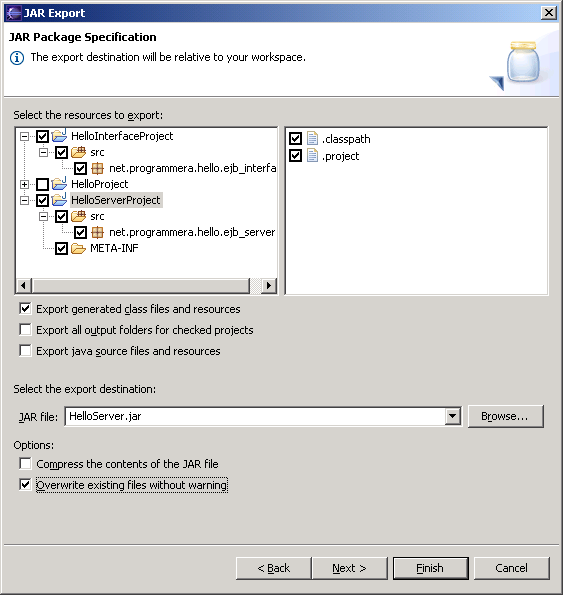The width and height of the screenshot is (563, 595).
Task: Collapse the HelloInterfaceProject tree node
Action: 24,136
